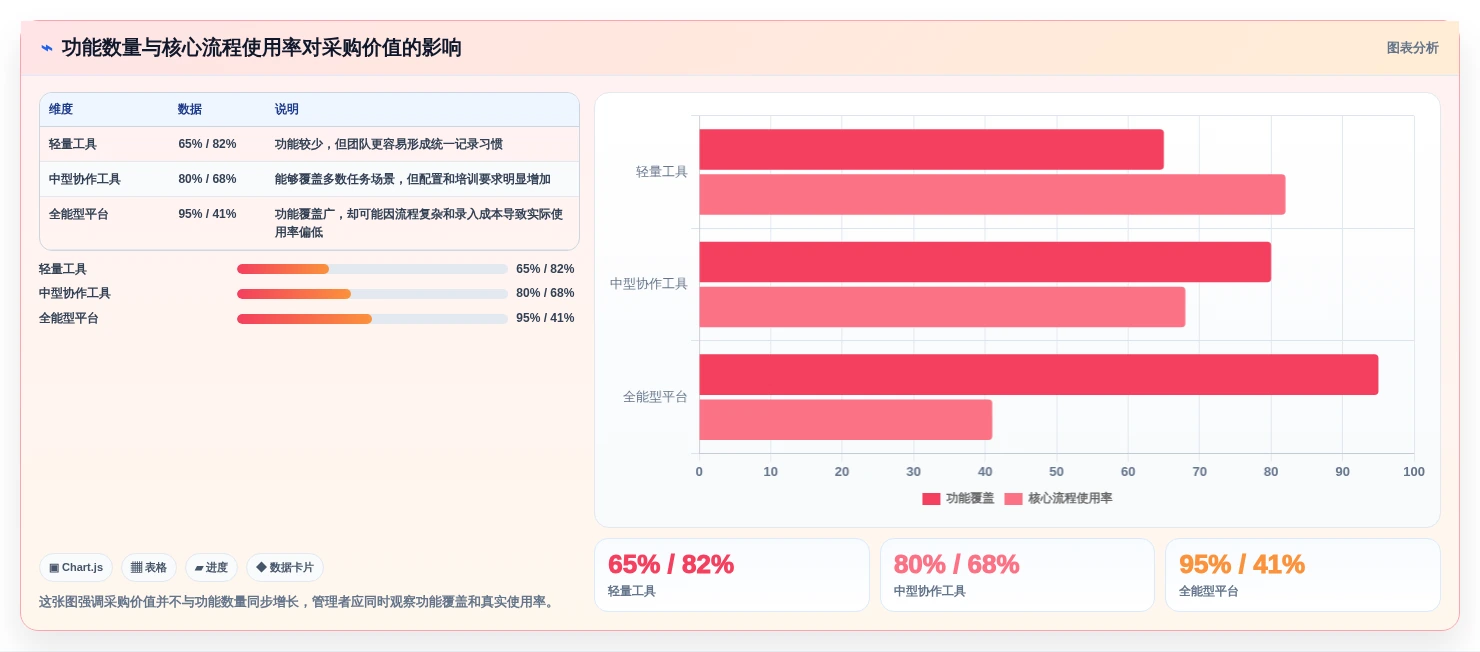Click the description 功能较少，但团队更容易形成统一记录习惯

389,144
